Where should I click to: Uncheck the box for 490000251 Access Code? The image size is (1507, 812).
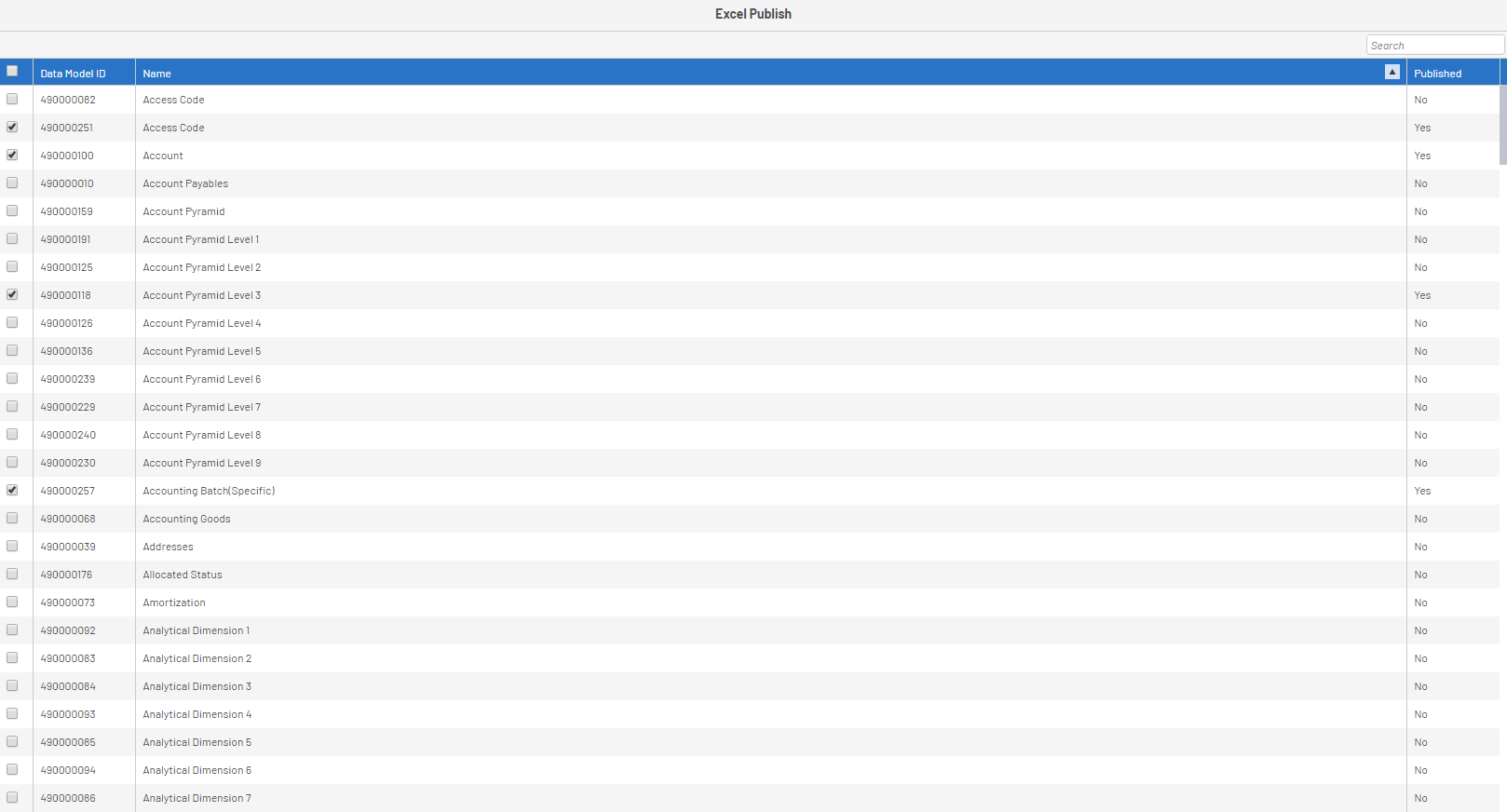(12, 127)
